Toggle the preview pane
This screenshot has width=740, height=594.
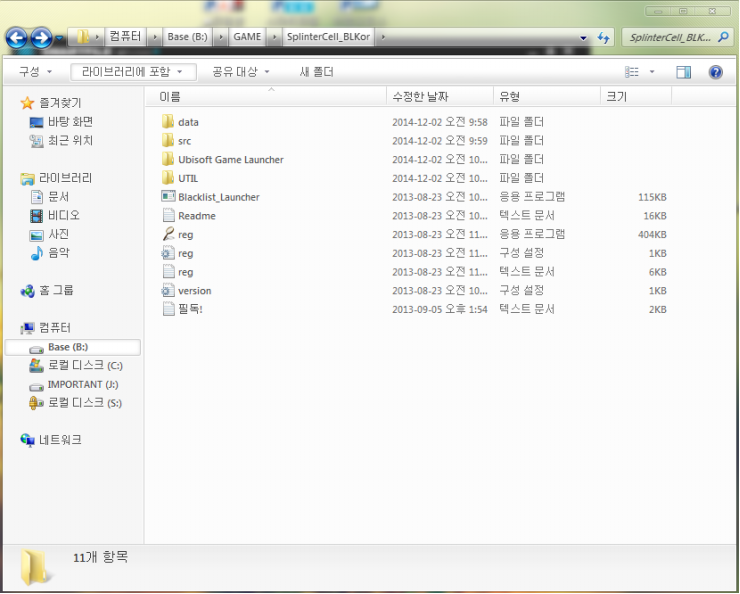click(x=683, y=72)
